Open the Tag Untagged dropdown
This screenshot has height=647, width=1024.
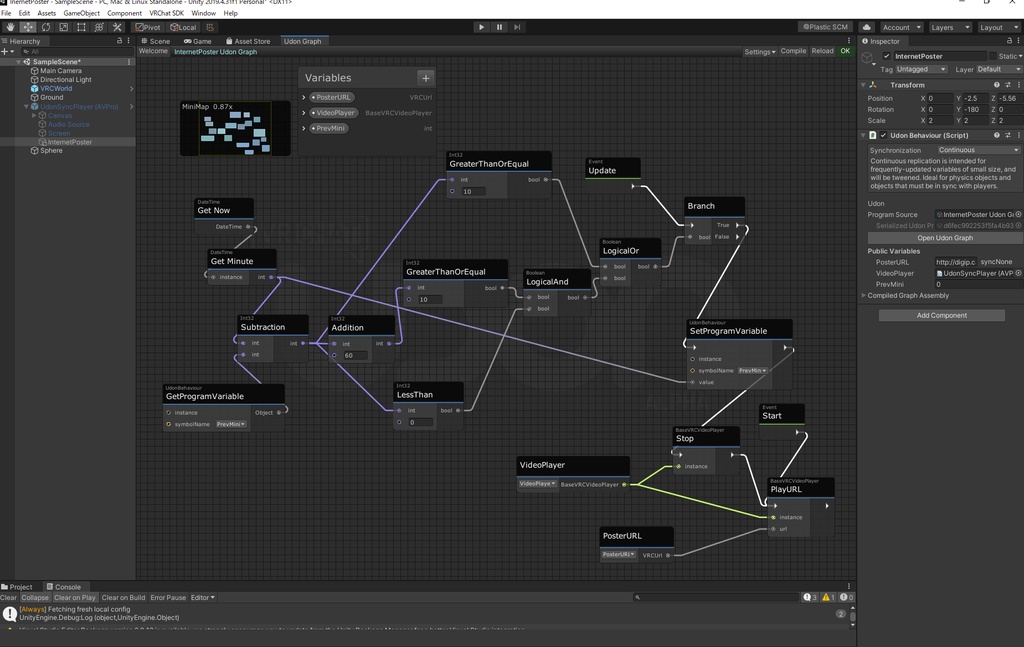tap(922, 69)
